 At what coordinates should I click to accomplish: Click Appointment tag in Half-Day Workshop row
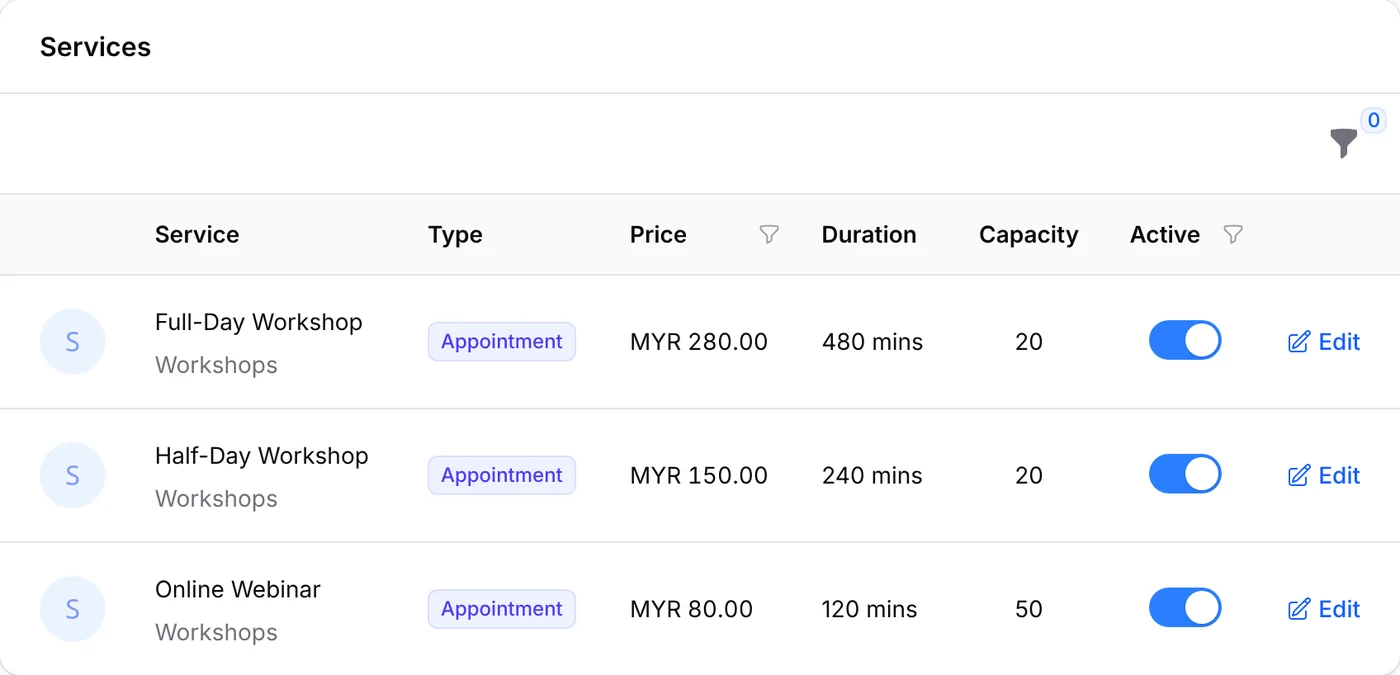click(502, 476)
